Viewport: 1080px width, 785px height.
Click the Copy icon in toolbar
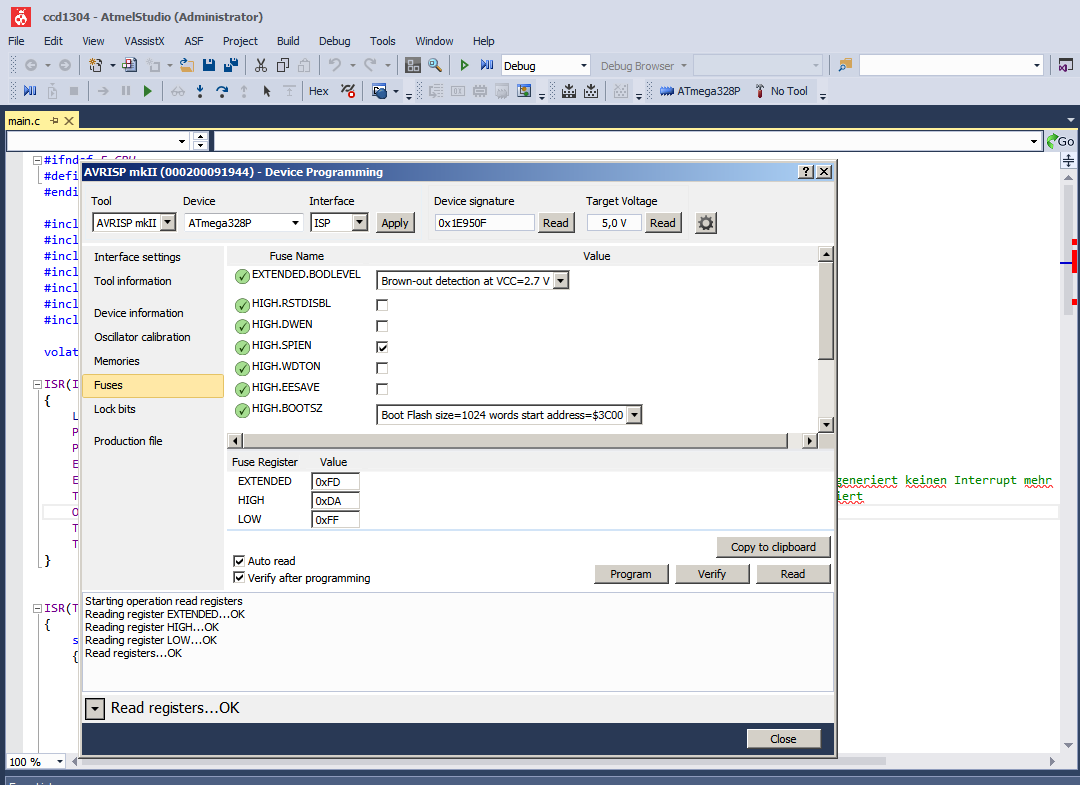[x=282, y=65]
